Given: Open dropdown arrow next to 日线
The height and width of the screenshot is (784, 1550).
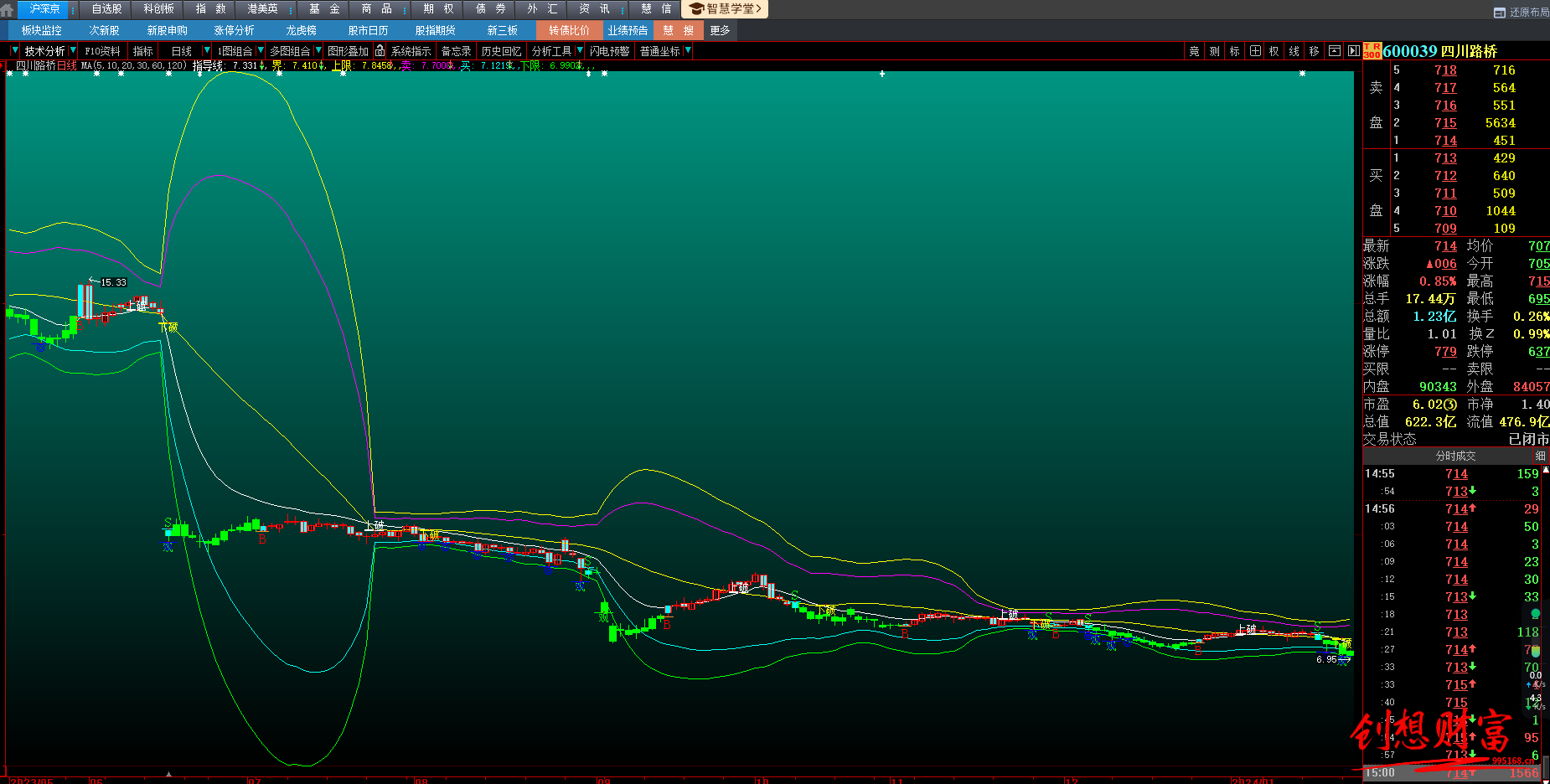Looking at the screenshot, I should click(206, 51).
